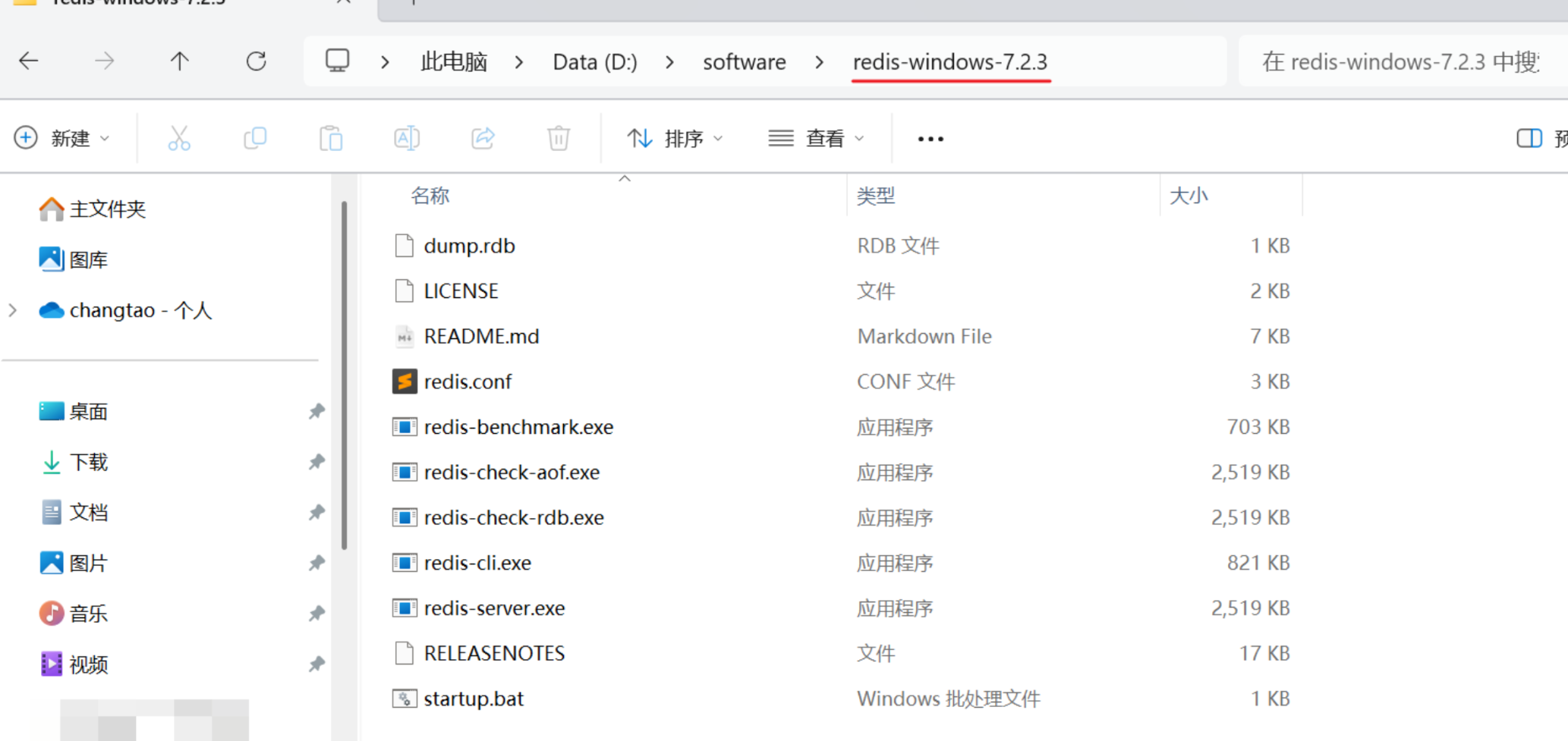The height and width of the screenshot is (741, 1568).
Task: Open 图片 in quick access
Action: 73,563
